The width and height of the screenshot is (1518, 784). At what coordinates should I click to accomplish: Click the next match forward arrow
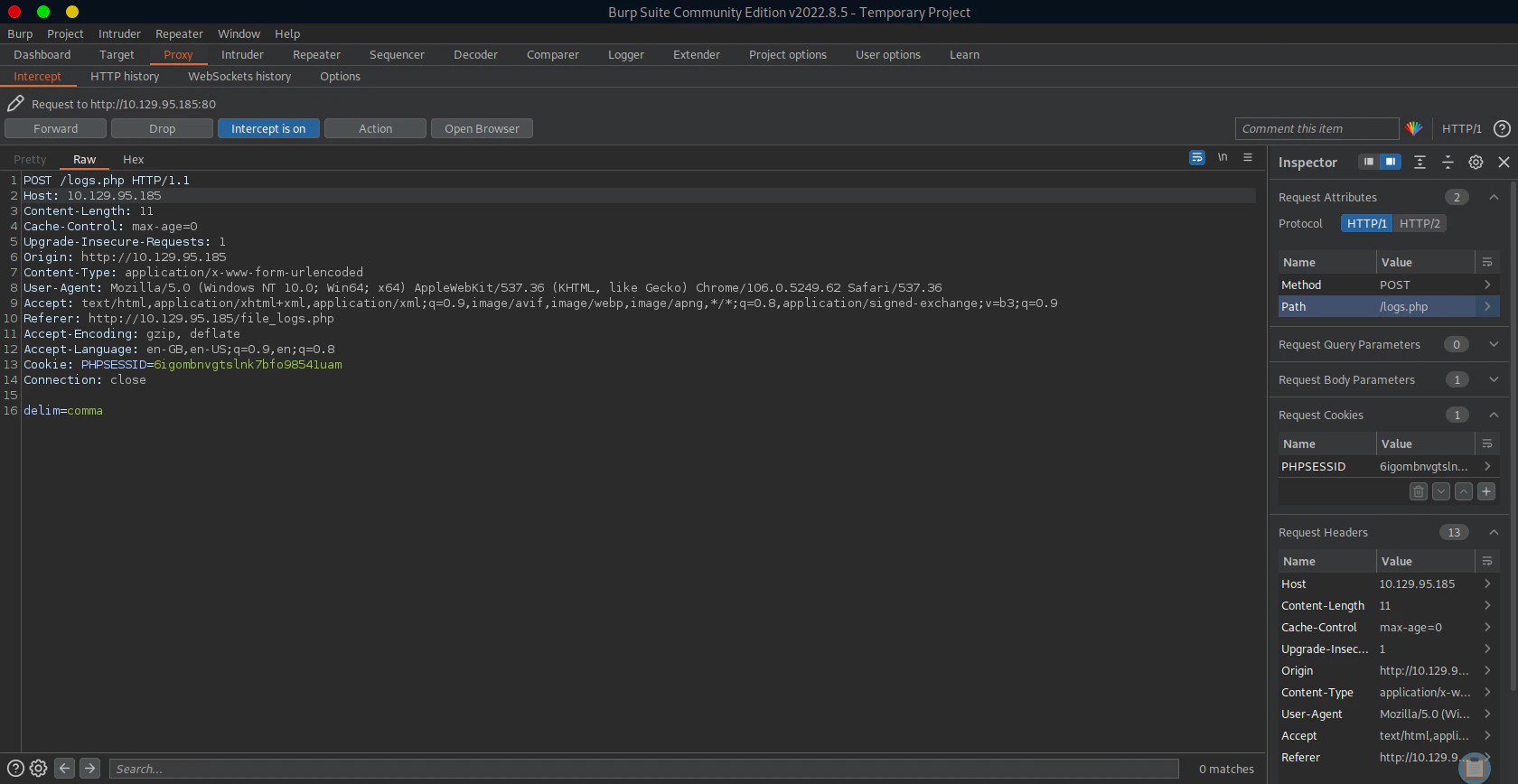click(89, 769)
